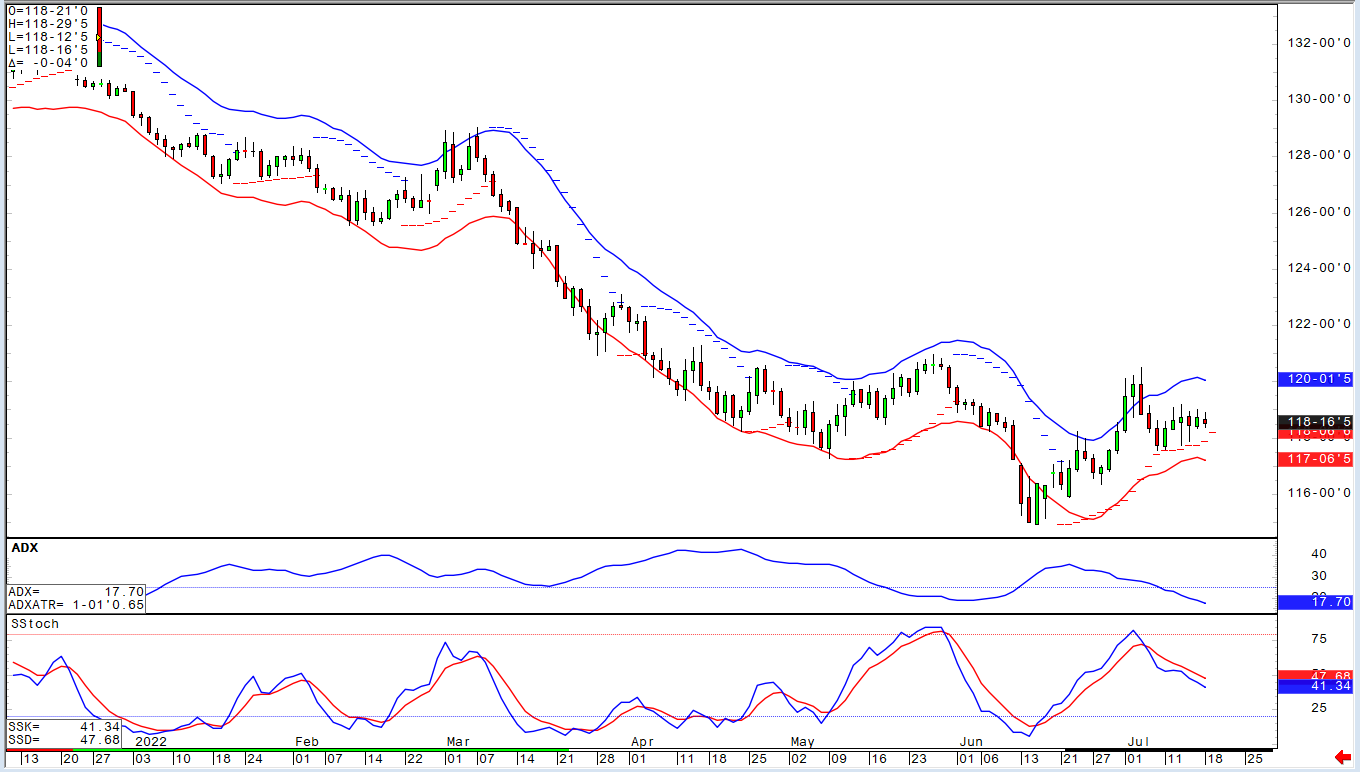Click the 124-00'0 price scale label
Screen dimensions: 1360x772
1321,268
